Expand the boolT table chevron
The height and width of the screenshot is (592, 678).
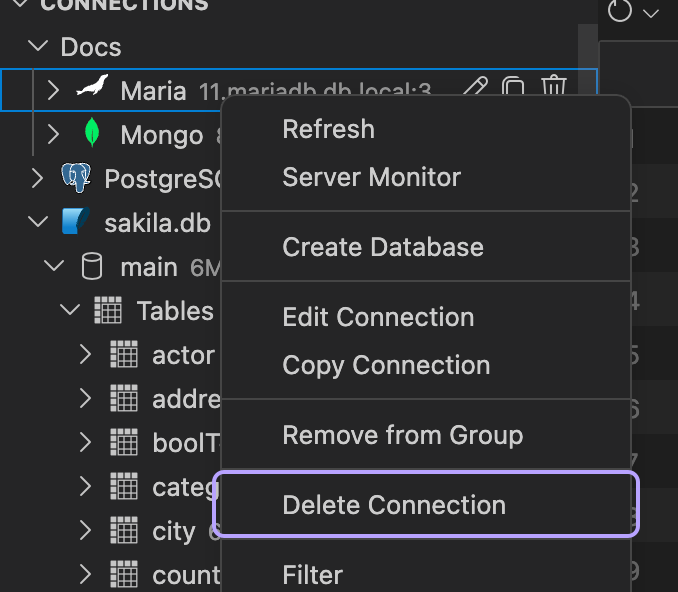click(85, 442)
